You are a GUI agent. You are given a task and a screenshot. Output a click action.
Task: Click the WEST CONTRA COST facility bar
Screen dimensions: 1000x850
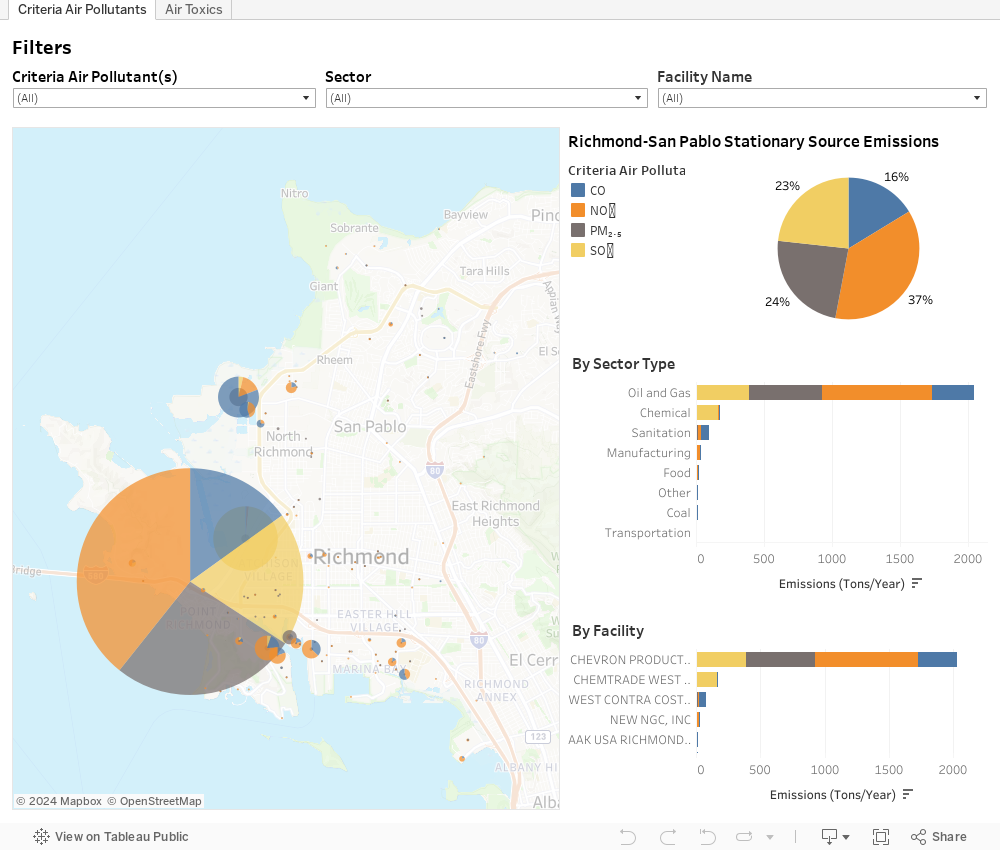702,700
